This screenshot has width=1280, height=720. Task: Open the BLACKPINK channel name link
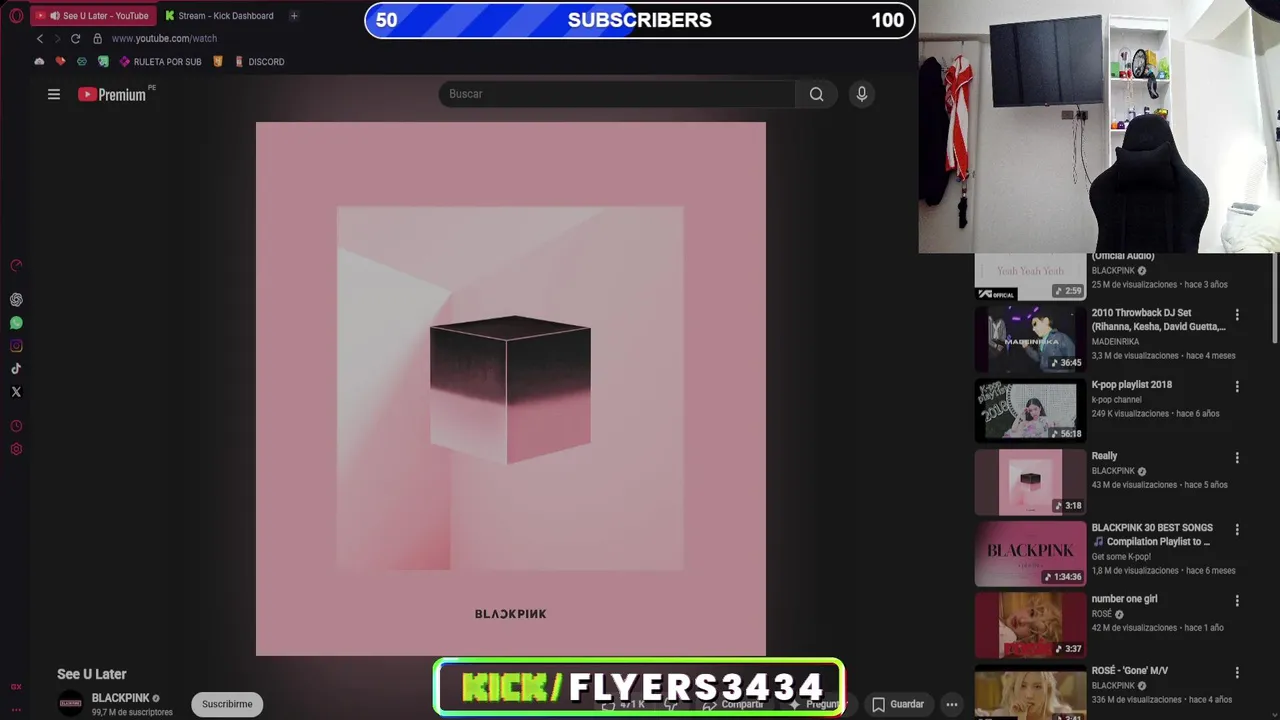(120, 698)
